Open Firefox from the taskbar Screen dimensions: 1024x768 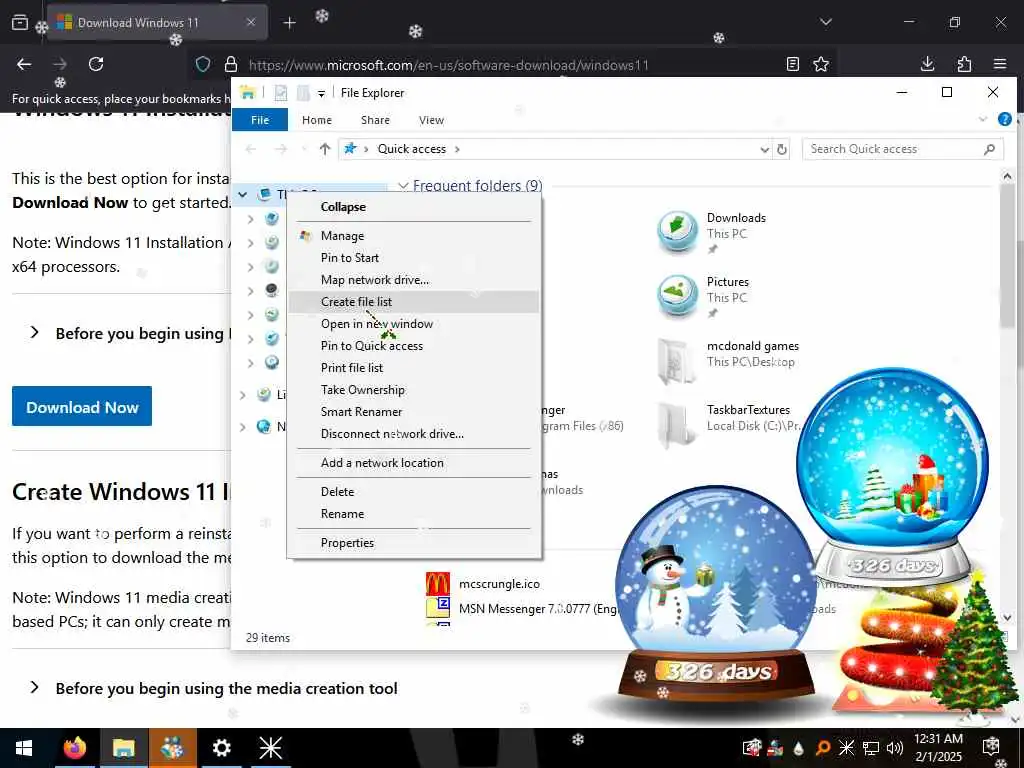(x=75, y=748)
